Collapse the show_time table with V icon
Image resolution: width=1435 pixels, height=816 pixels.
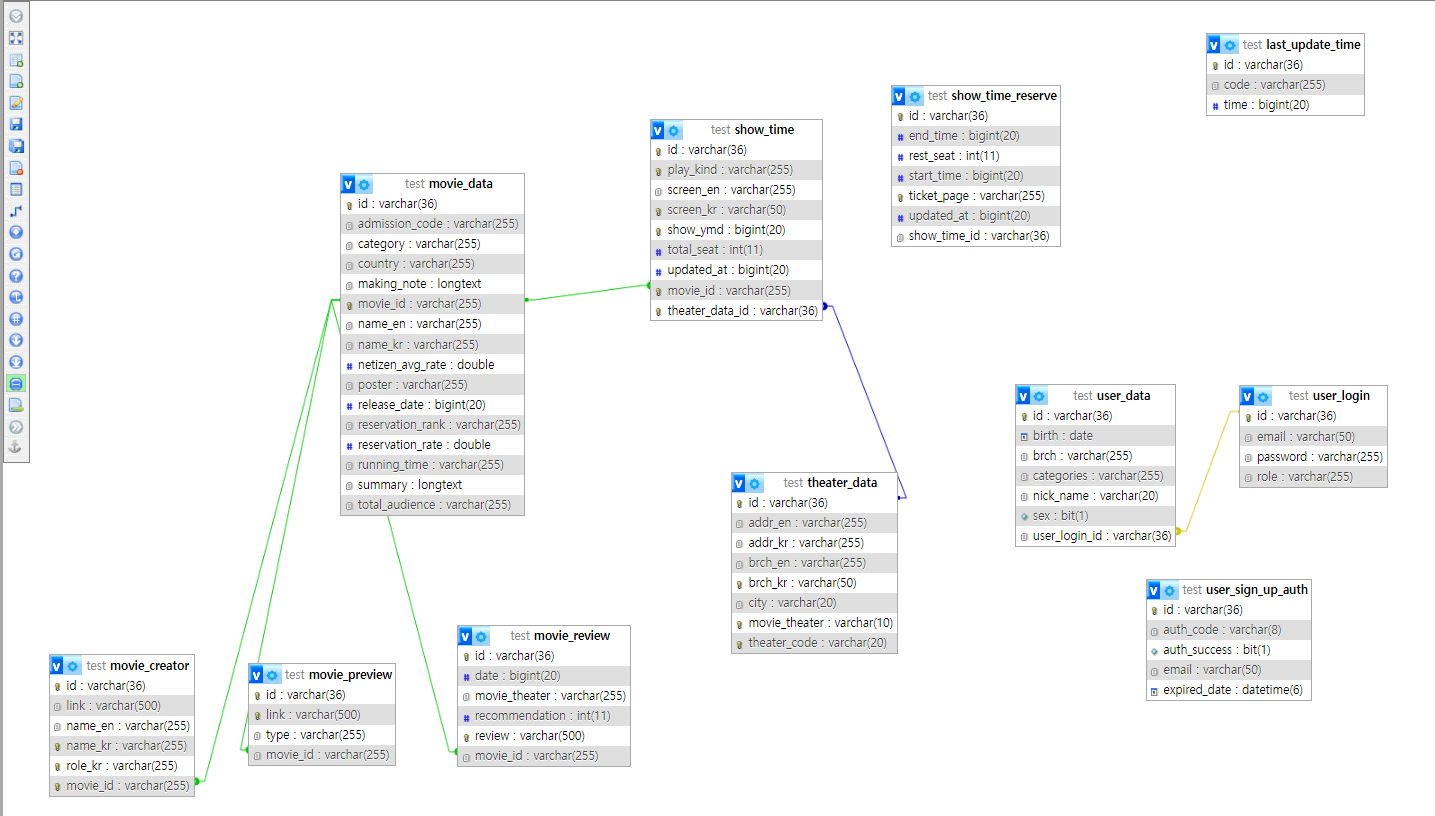point(658,130)
